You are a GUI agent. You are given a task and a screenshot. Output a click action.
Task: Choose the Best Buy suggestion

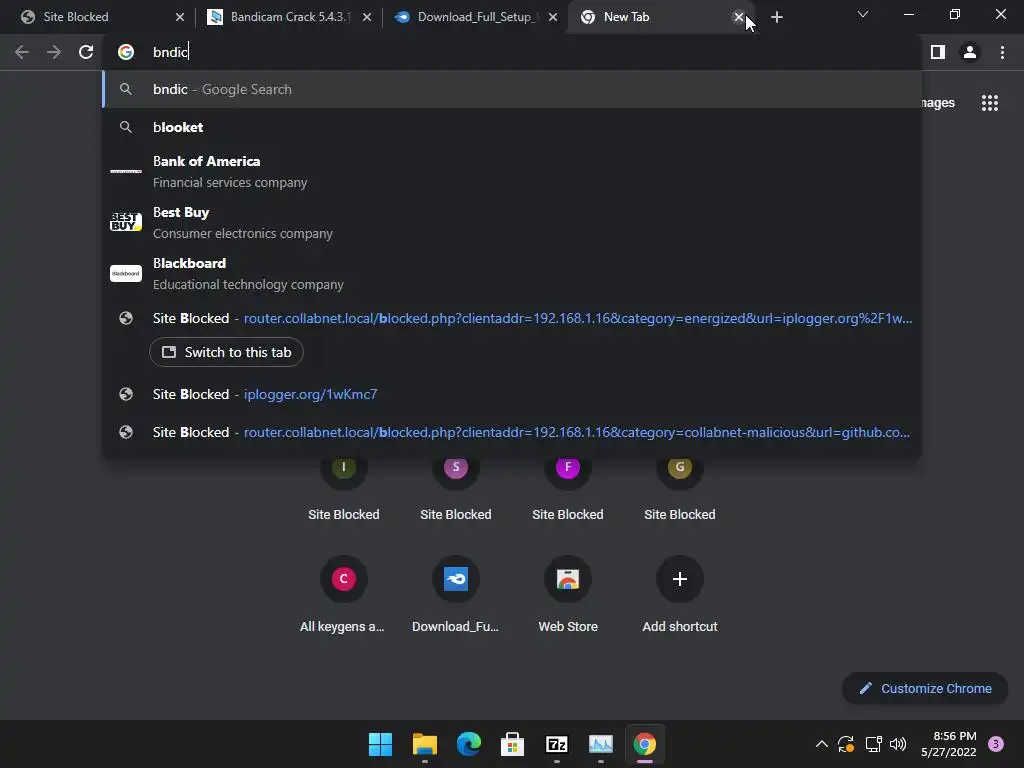pyautogui.click(x=512, y=222)
